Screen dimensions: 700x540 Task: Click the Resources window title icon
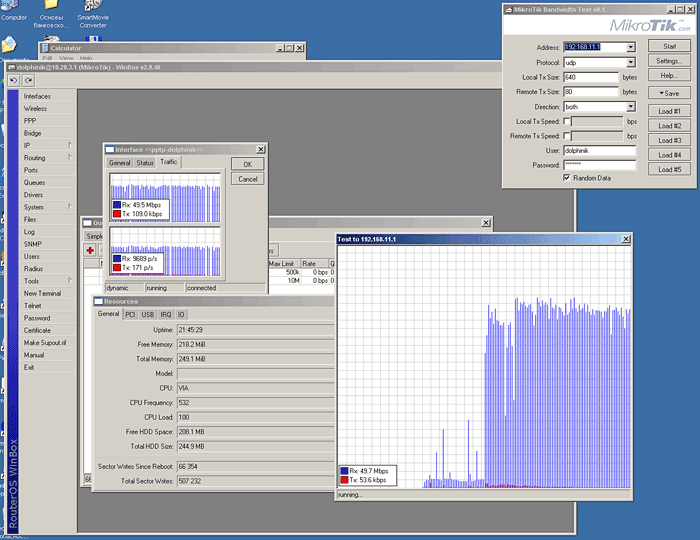pos(99,301)
